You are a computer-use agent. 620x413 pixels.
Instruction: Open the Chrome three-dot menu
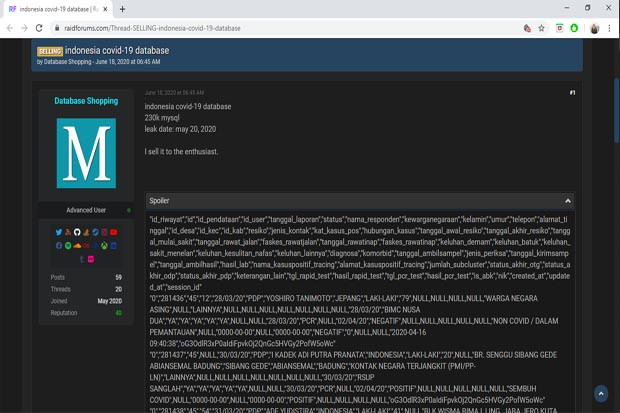coord(609,28)
